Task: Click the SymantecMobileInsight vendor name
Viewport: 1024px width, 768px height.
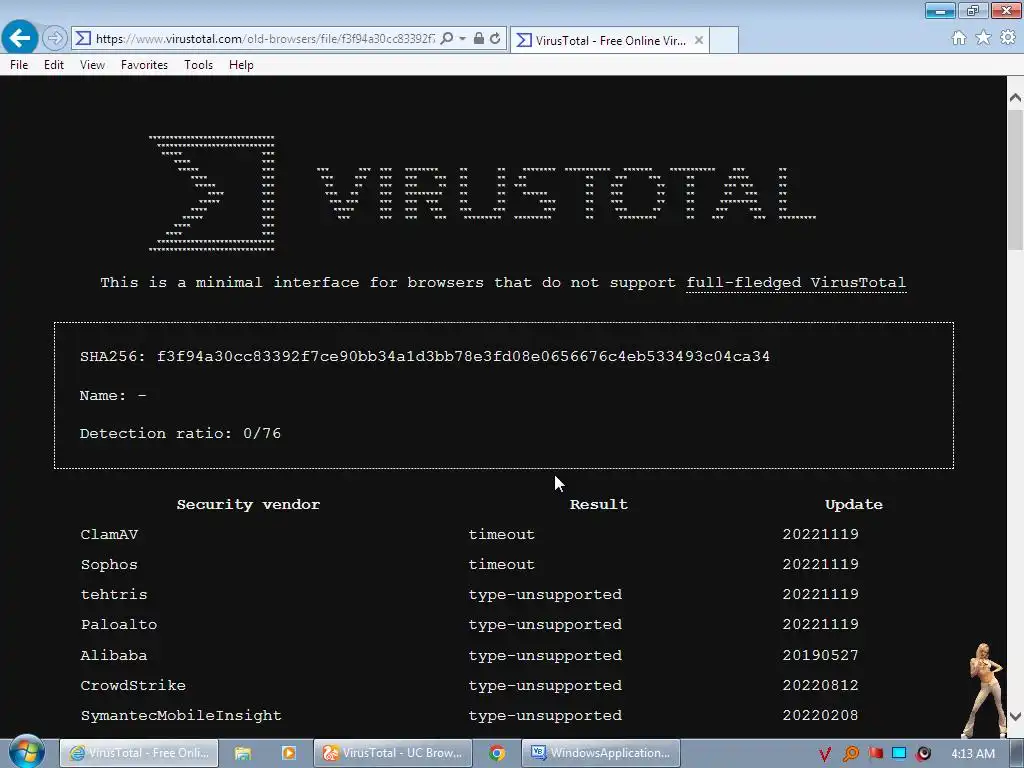Action: click(x=181, y=715)
